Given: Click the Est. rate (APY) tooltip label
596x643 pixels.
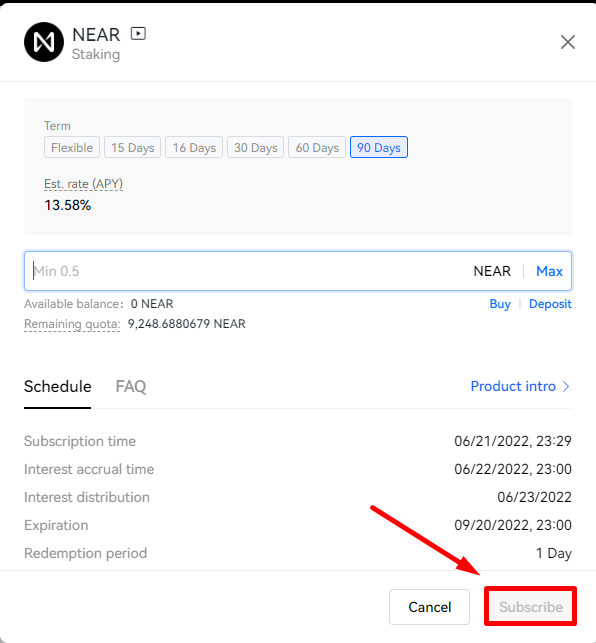Looking at the screenshot, I should click(83, 184).
